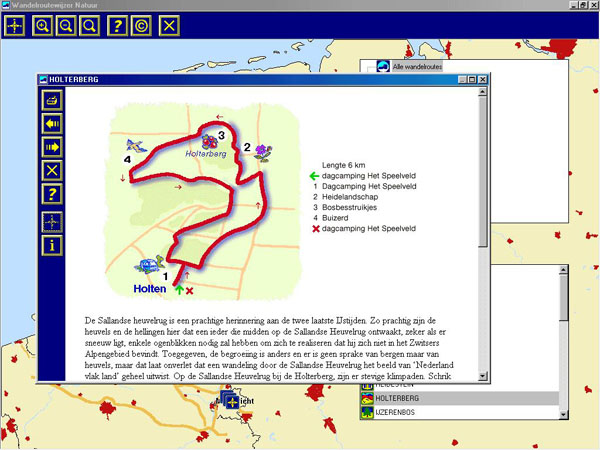Viewport: 600px width, 450px height.
Task: Click the pan crosshair tool in top toolbar
Action: [x=15, y=25]
